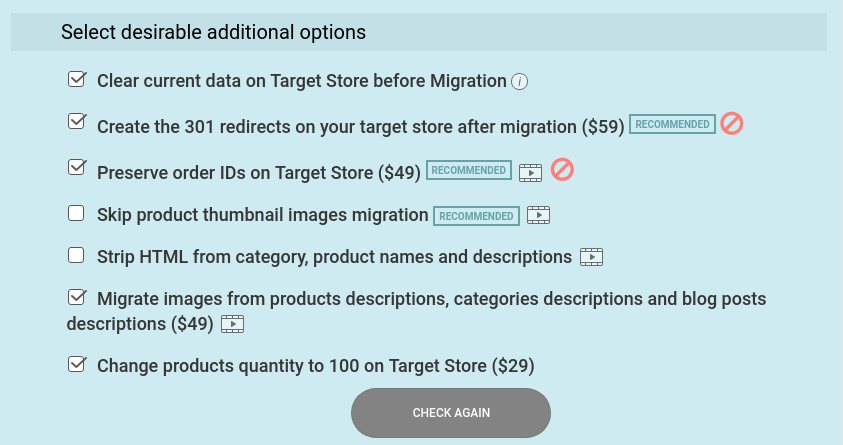This screenshot has width=843, height=445.
Task: Click the Recommended badge beside Skip product thumbnail
Action: (x=476, y=216)
